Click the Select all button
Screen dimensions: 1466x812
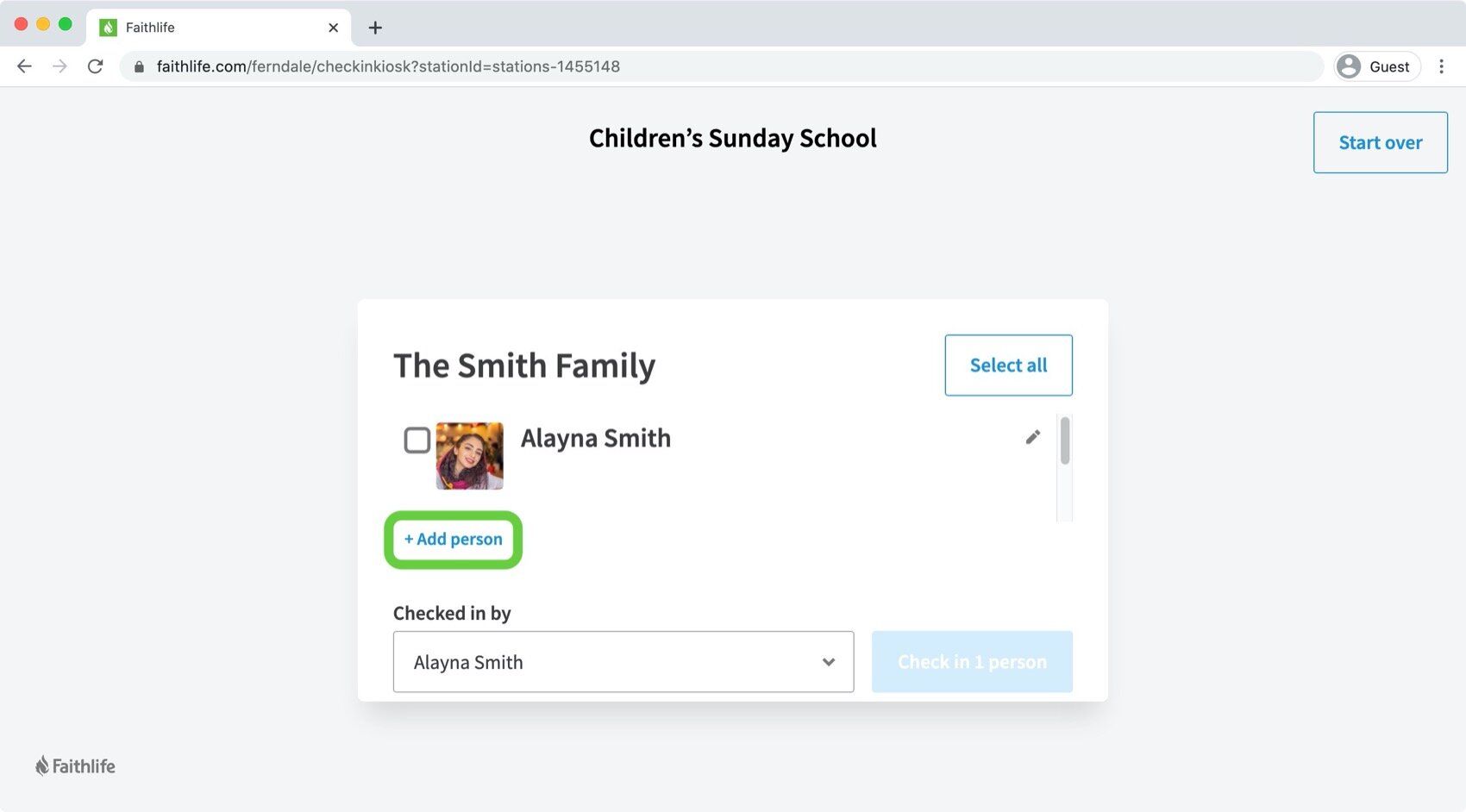click(1009, 365)
